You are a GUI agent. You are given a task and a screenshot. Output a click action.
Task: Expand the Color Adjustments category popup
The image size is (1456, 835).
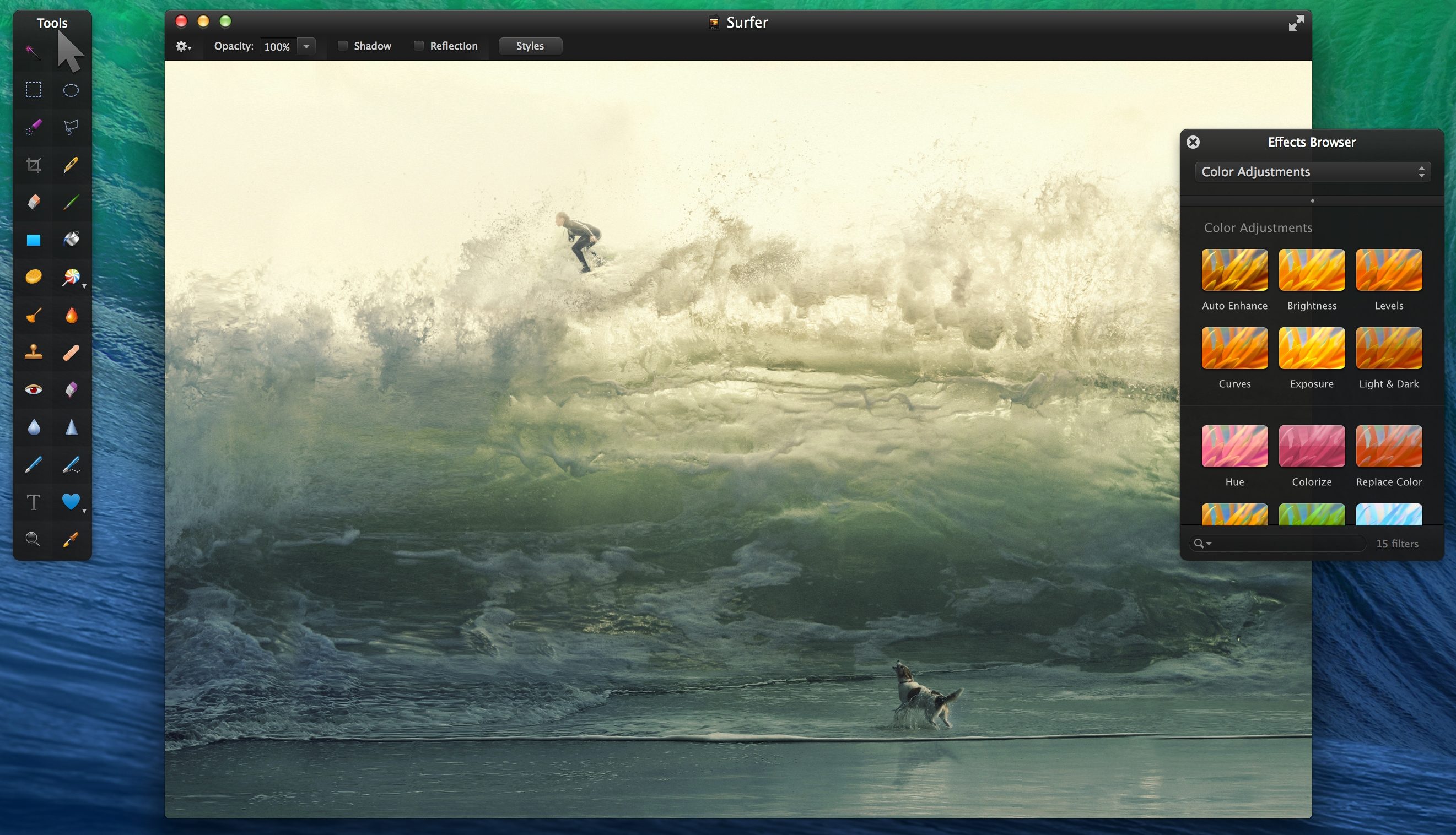pyautogui.click(x=1313, y=171)
